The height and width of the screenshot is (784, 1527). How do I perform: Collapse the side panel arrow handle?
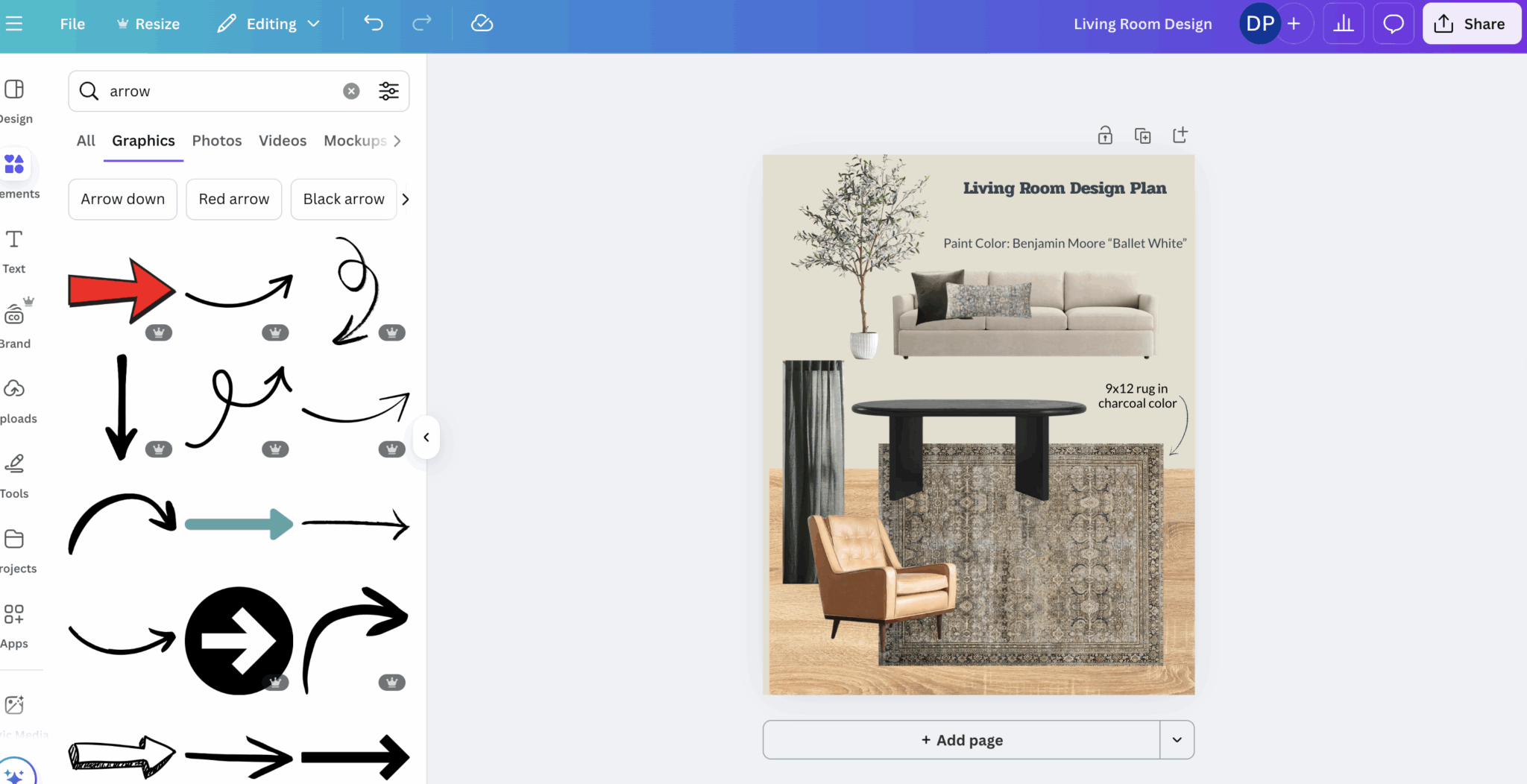426,437
